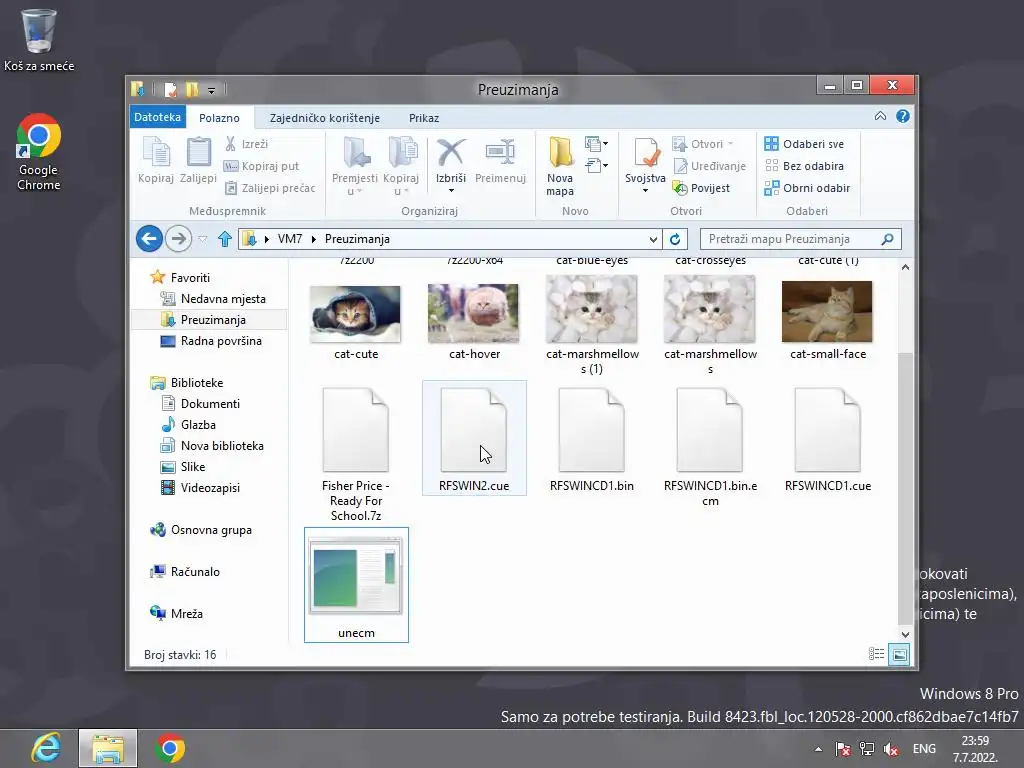This screenshot has width=1024, height=768.
Task: Click Zalijepi prečac command
Action: point(270,188)
